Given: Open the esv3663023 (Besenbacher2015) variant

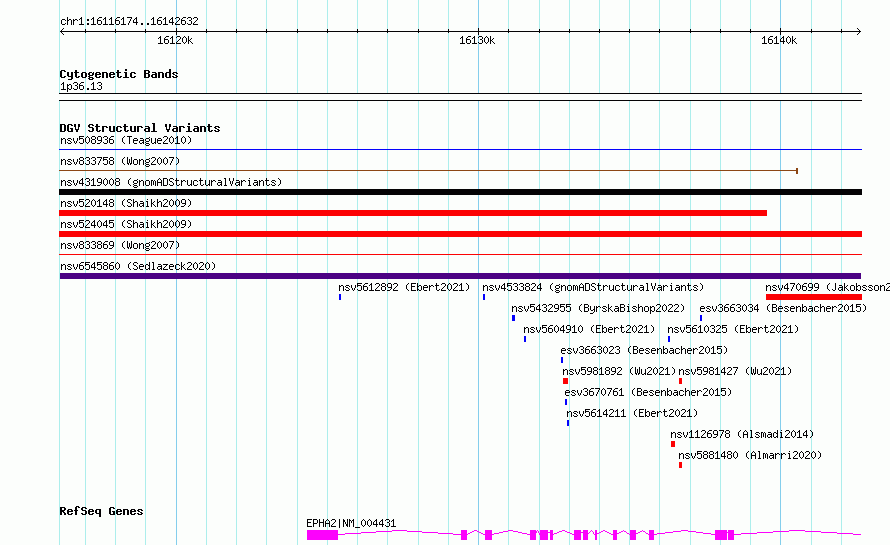Looking at the screenshot, I should pyautogui.click(x=644, y=350).
